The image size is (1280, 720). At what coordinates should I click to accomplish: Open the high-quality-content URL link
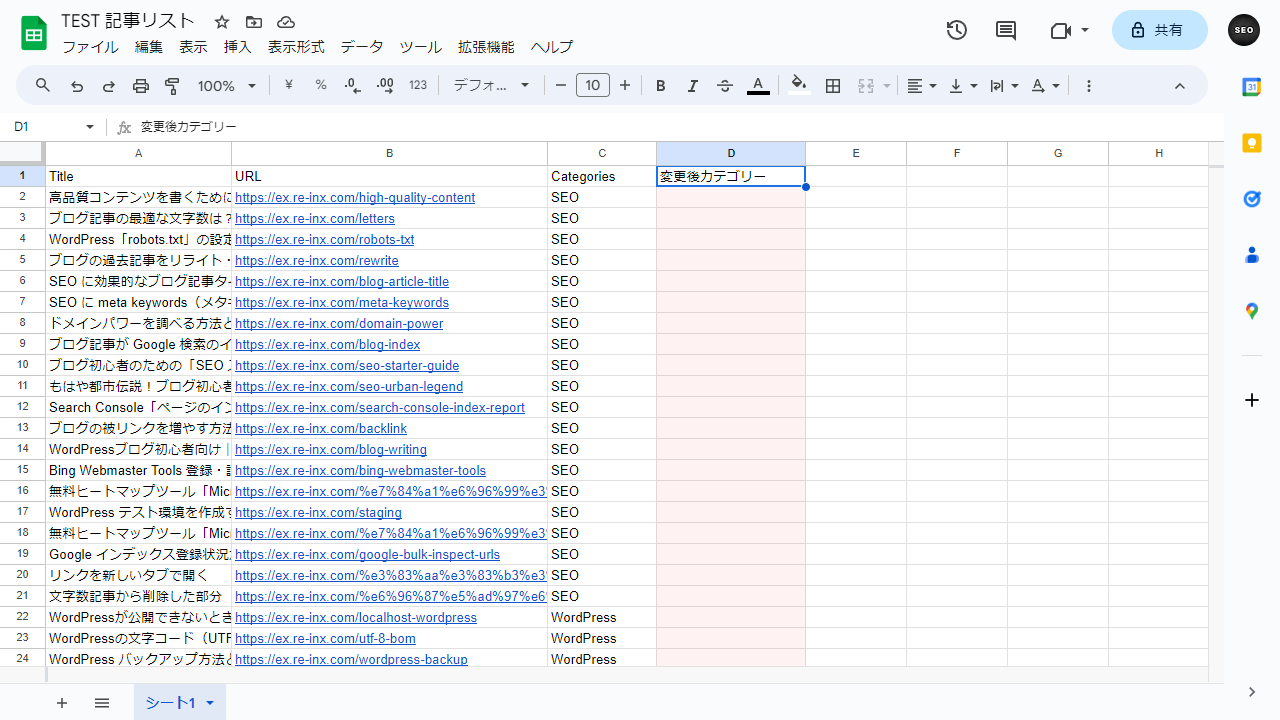[x=355, y=197]
